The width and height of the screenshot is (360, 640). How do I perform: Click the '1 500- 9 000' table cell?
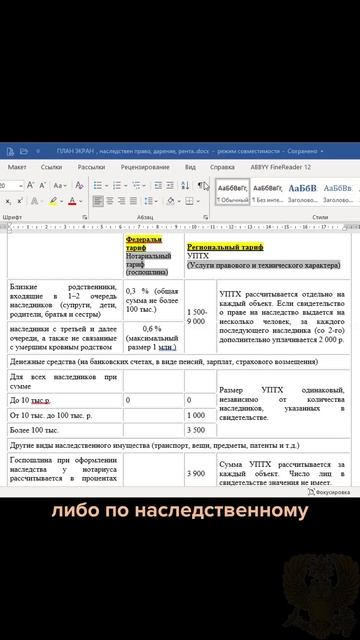pyautogui.click(x=200, y=317)
